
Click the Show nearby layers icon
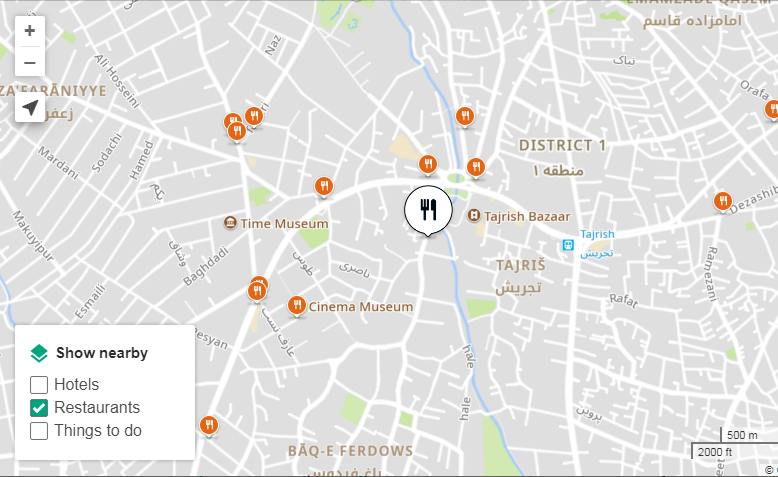(x=39, y=353)
